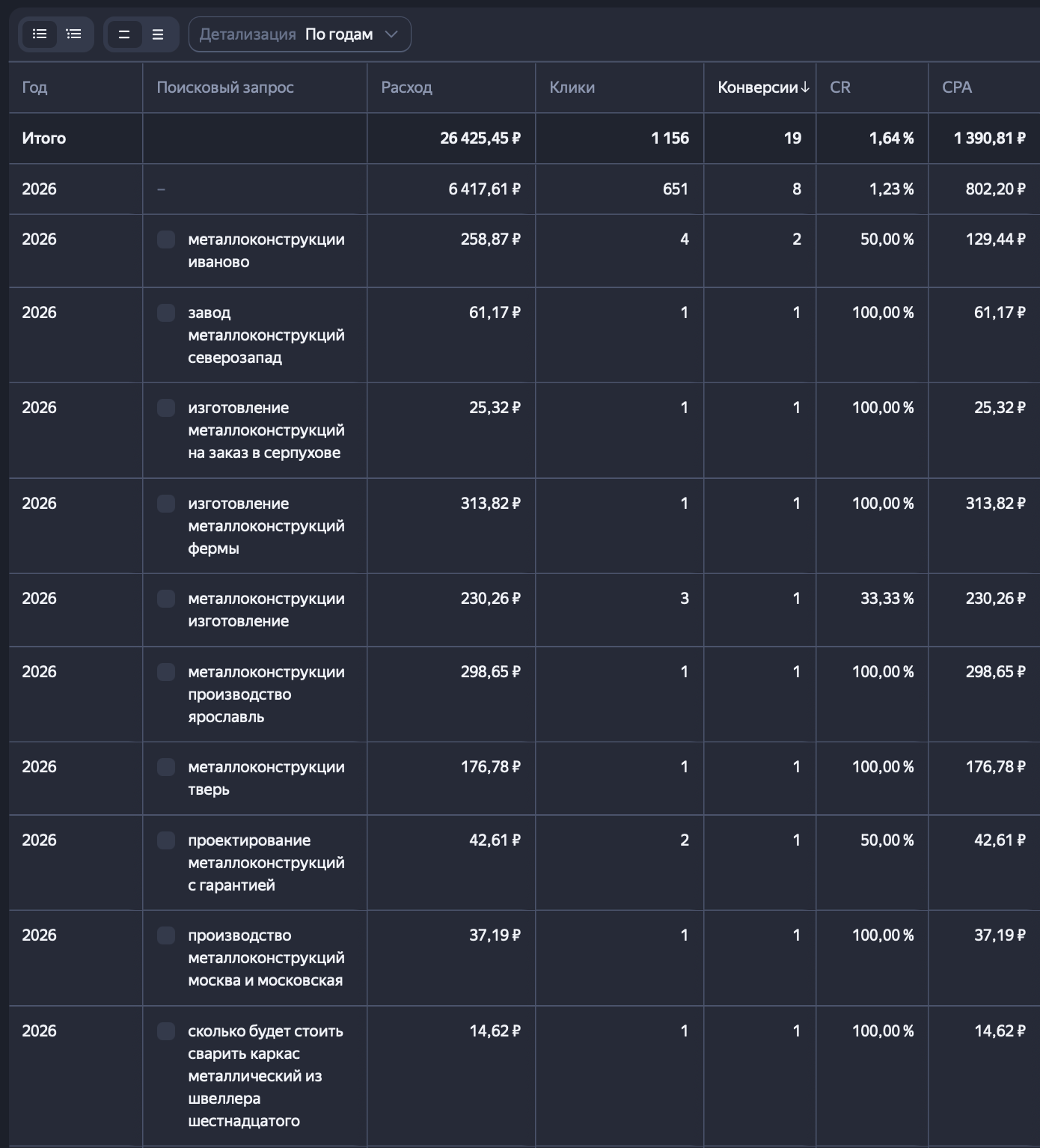The height and width of the screenshot is (1148, 1040).
Task: Click total spend 26 425,45 ₽
Action: pos(480,138)
